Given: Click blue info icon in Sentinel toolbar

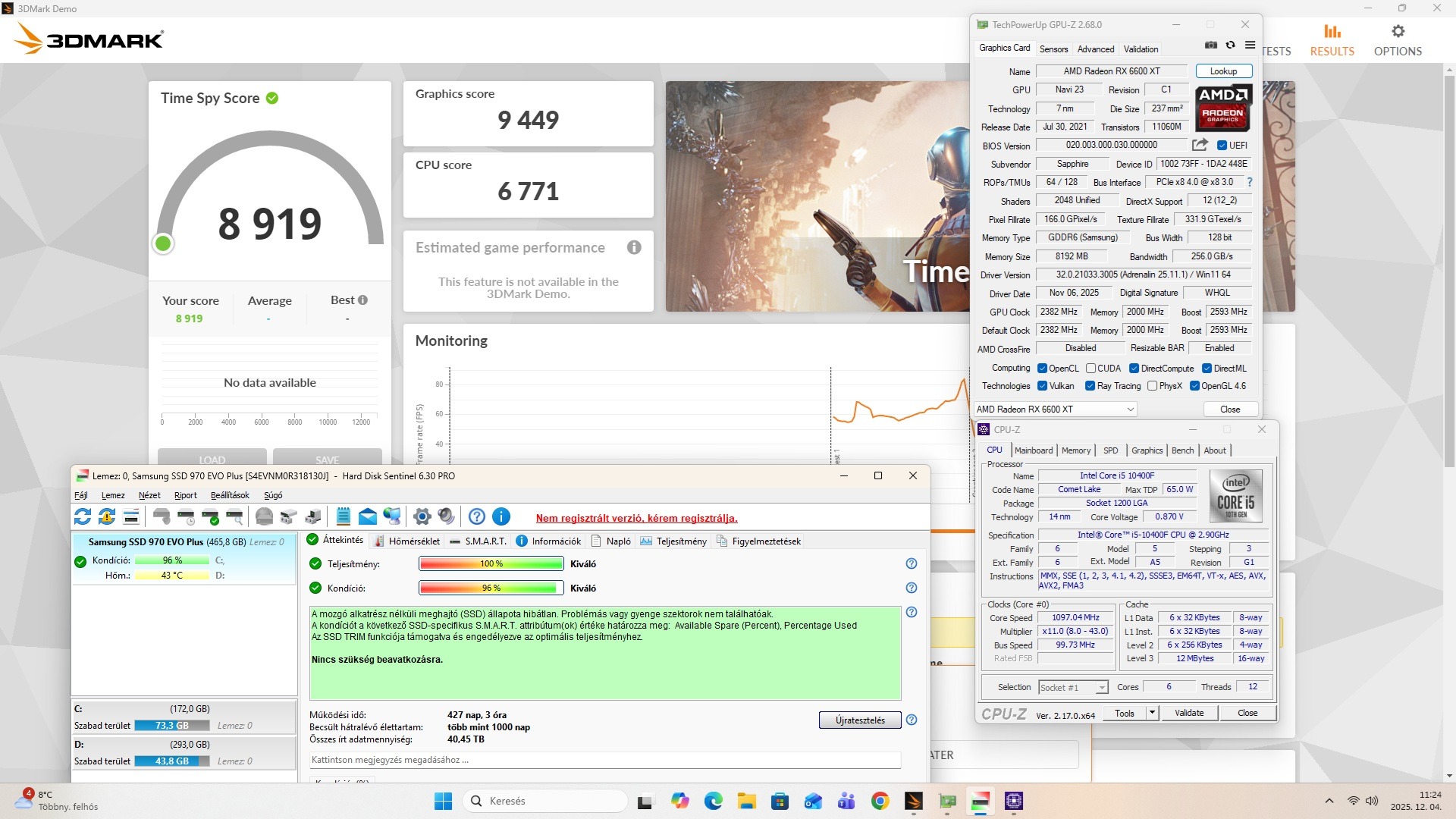Looking at the screenshot, I should (x=501, y=517).
